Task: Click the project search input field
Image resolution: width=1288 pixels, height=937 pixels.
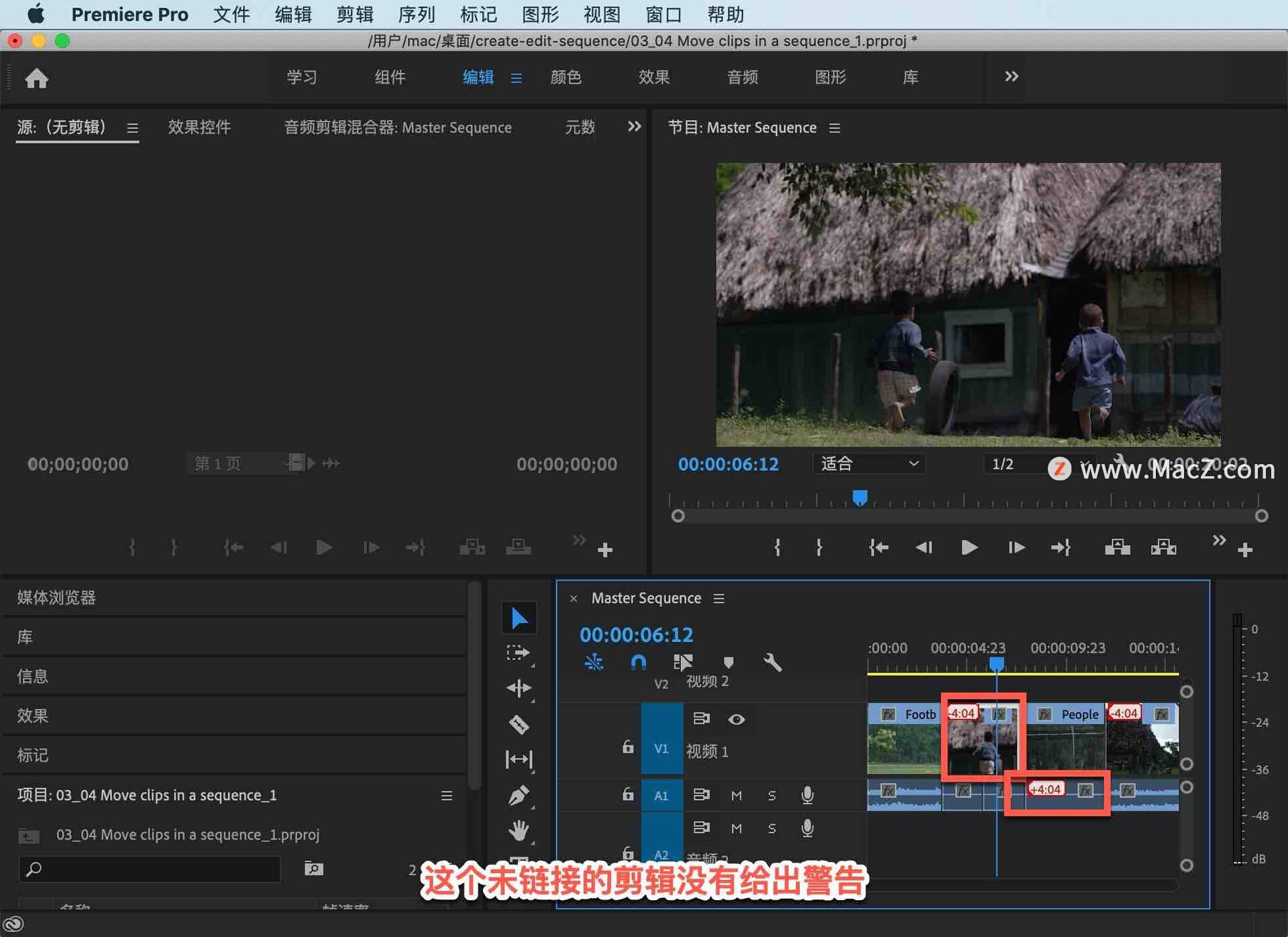Action: click(x=150, y=869)
